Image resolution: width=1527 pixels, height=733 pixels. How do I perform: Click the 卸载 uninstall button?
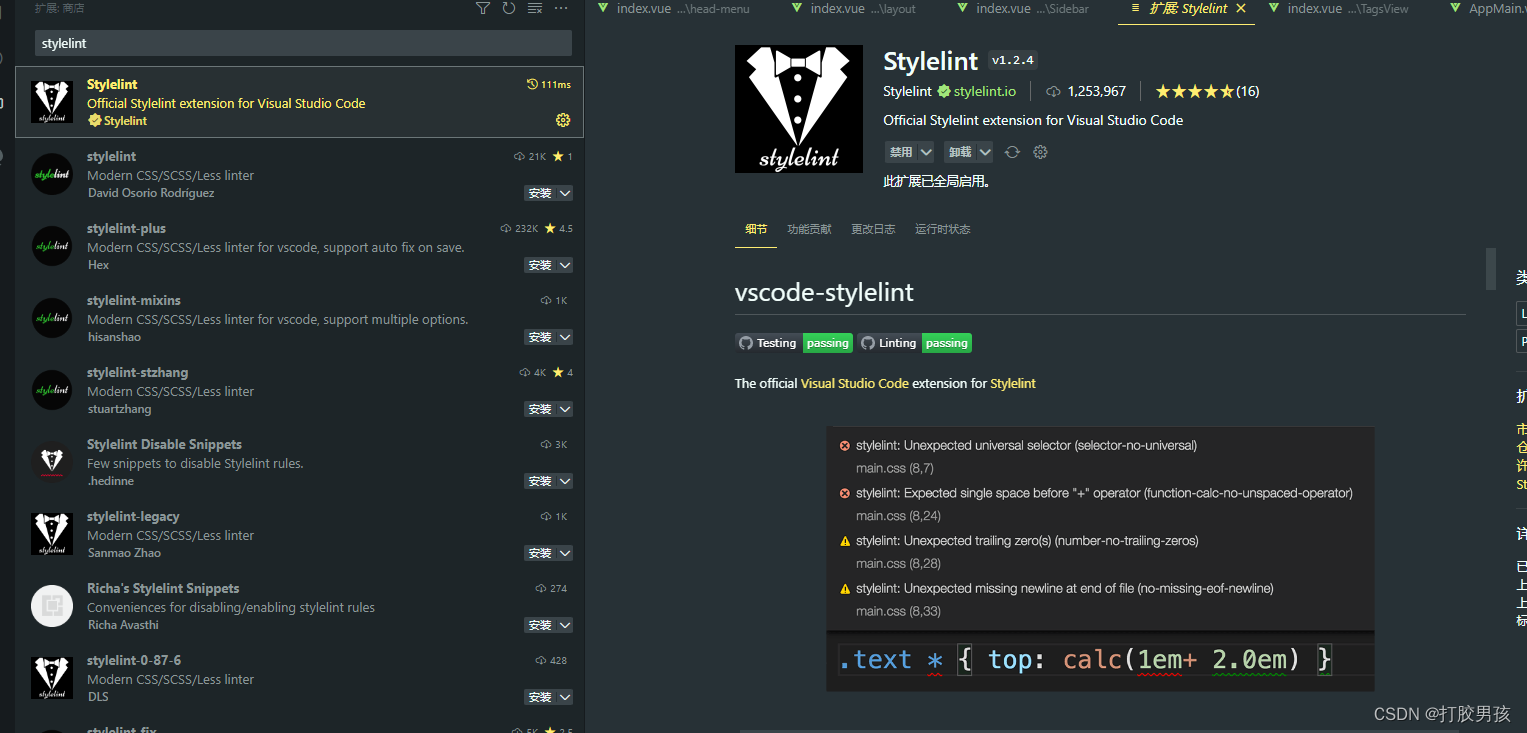(x=960, y=152)
